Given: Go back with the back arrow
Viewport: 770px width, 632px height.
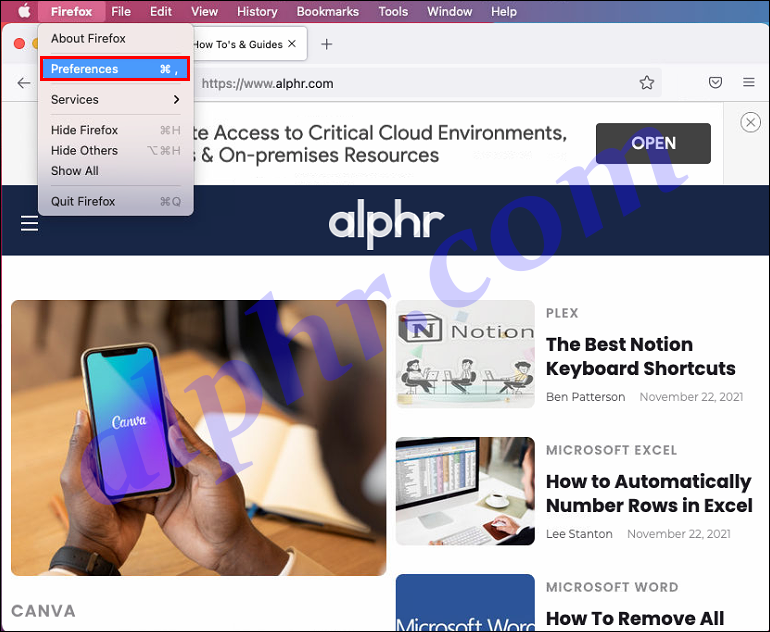Looking at the screenshot, I should [x=24, y=83].
